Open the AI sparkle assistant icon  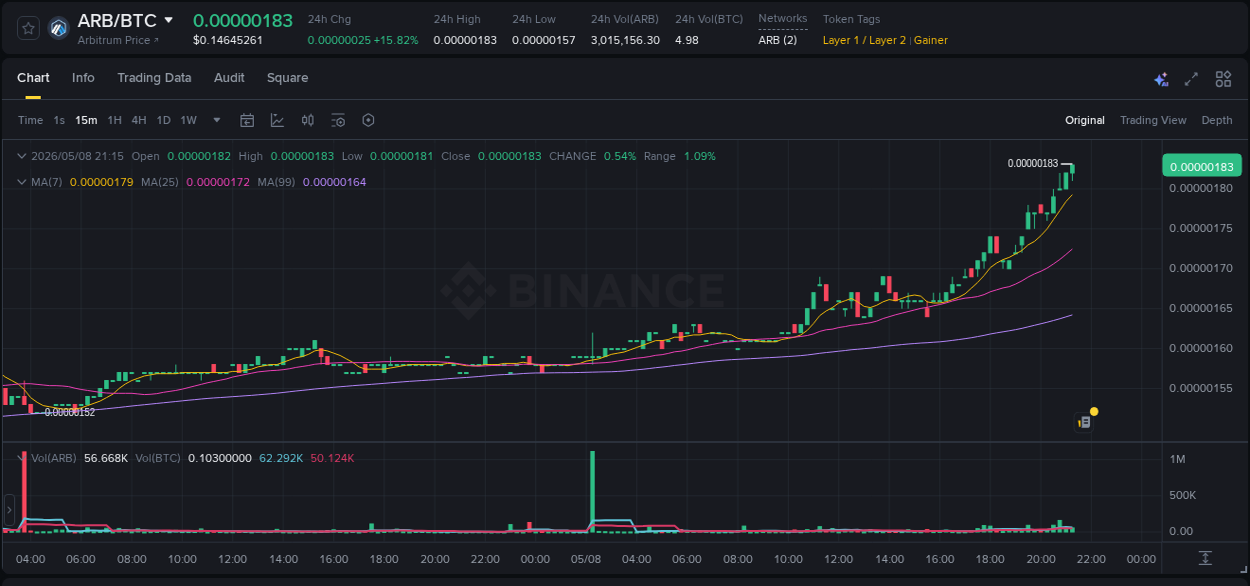coord(1161,79)
